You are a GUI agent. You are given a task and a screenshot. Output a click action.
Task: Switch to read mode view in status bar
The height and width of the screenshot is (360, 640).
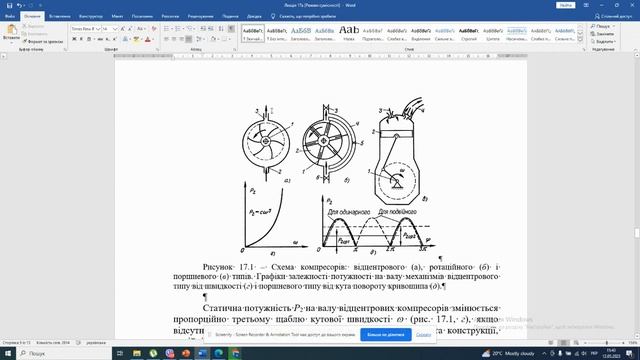pos(551,343)
